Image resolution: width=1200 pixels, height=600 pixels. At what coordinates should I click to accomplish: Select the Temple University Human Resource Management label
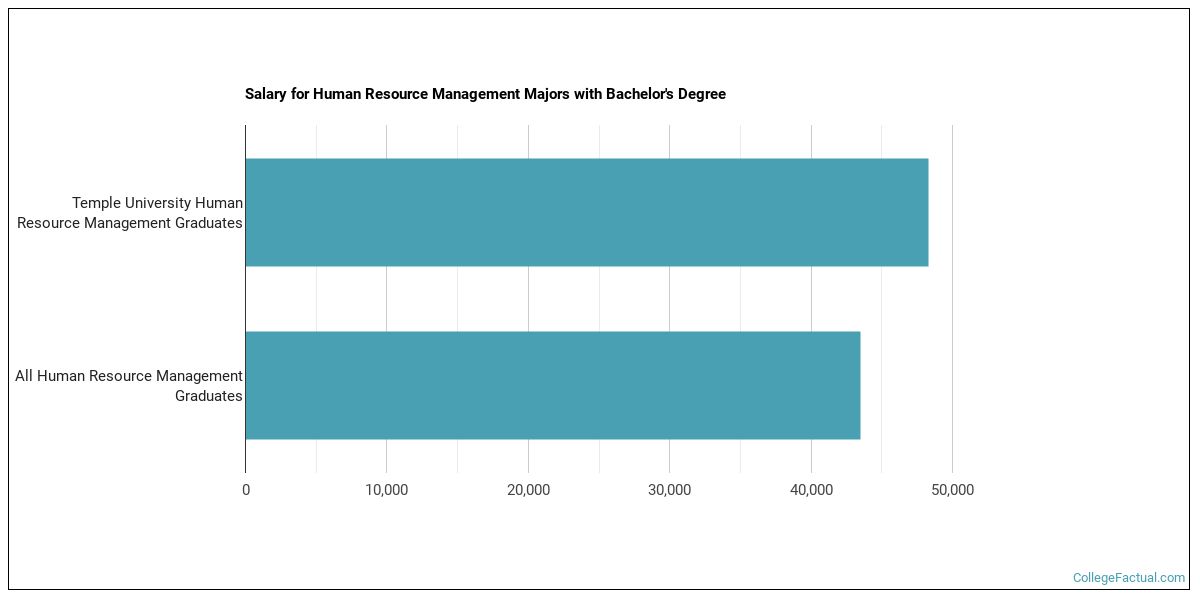point(130,213)
